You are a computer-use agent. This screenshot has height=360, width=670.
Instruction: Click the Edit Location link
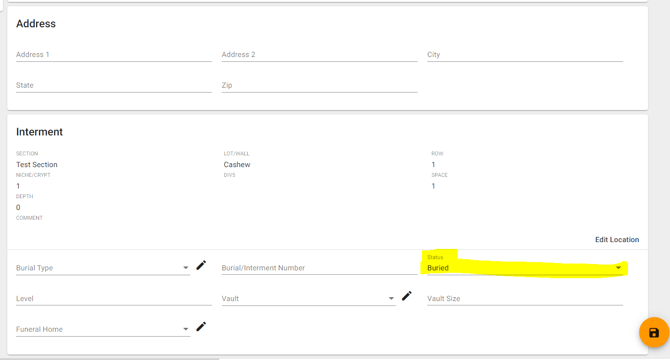pyautogui.click(x=617, y=240)
